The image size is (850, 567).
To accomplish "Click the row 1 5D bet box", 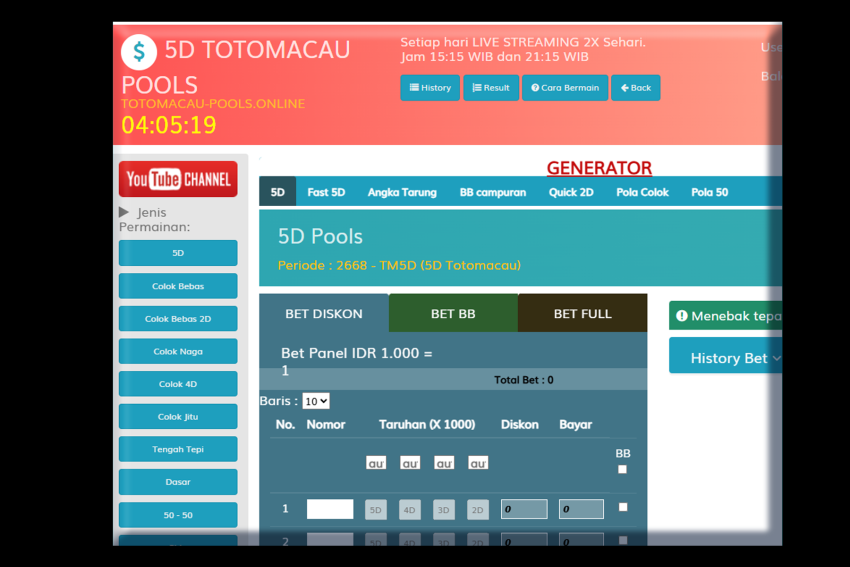I will tap(376, 510).
